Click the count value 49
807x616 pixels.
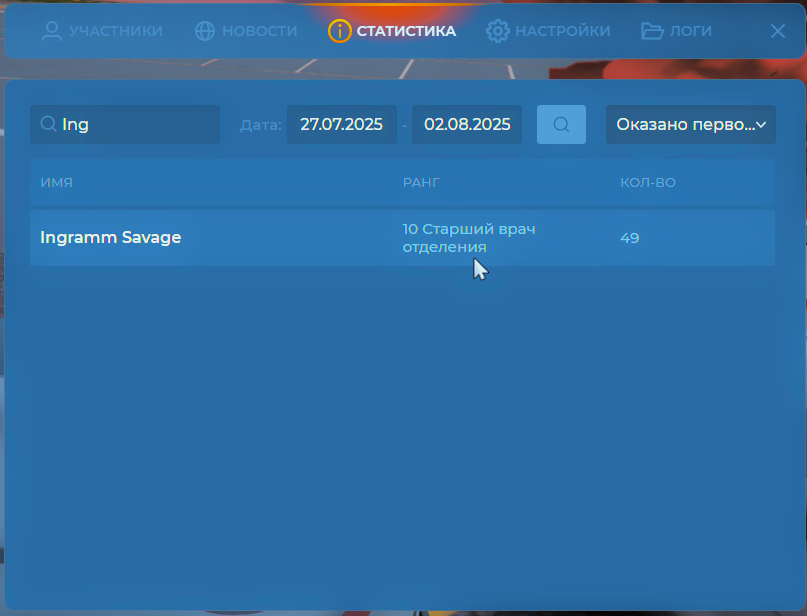(x=629, y=238)
